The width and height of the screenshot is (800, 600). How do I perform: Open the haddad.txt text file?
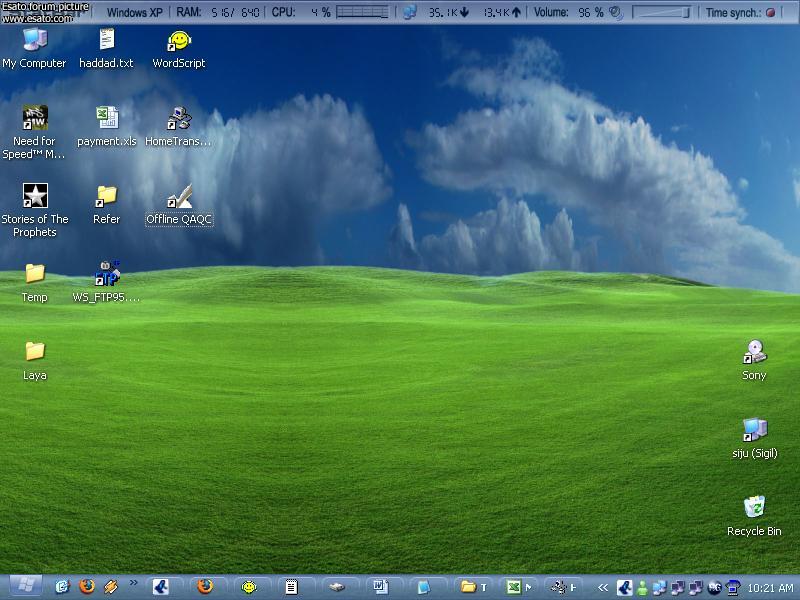tap(106, 41)
